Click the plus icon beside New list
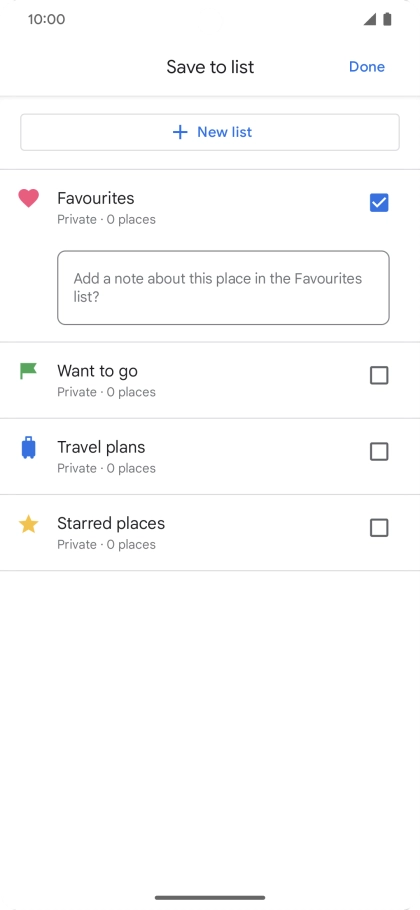The image size is (420, 910). tap(180, 132)
